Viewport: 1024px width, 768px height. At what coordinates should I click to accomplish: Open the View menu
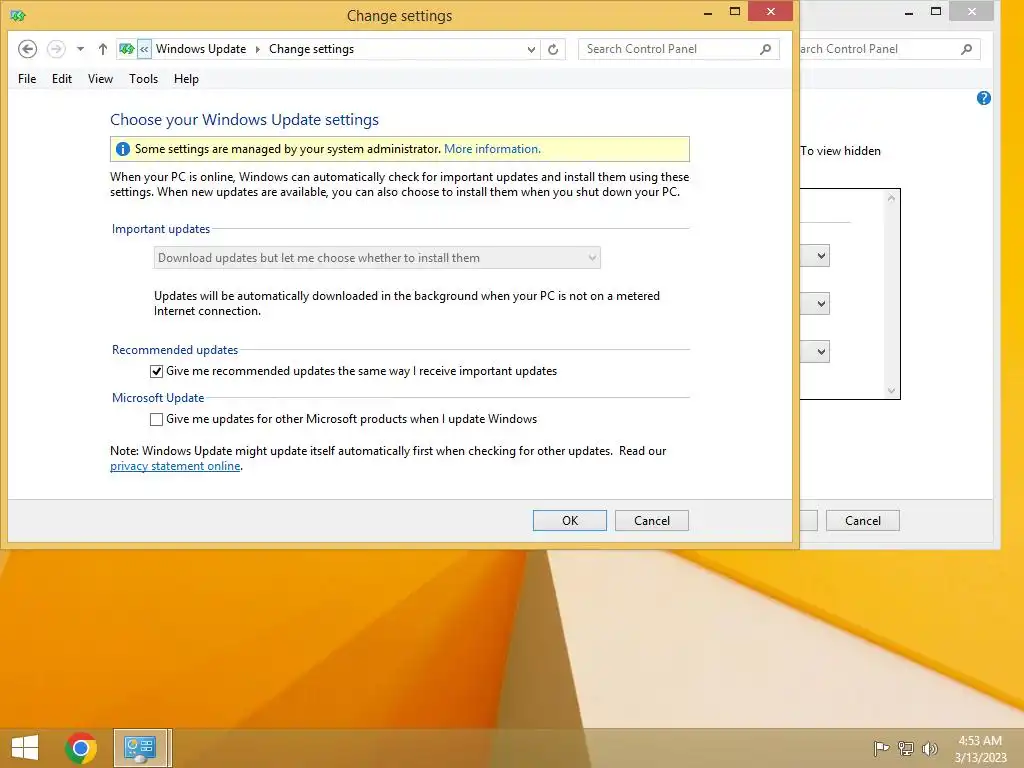coord(100,79)
